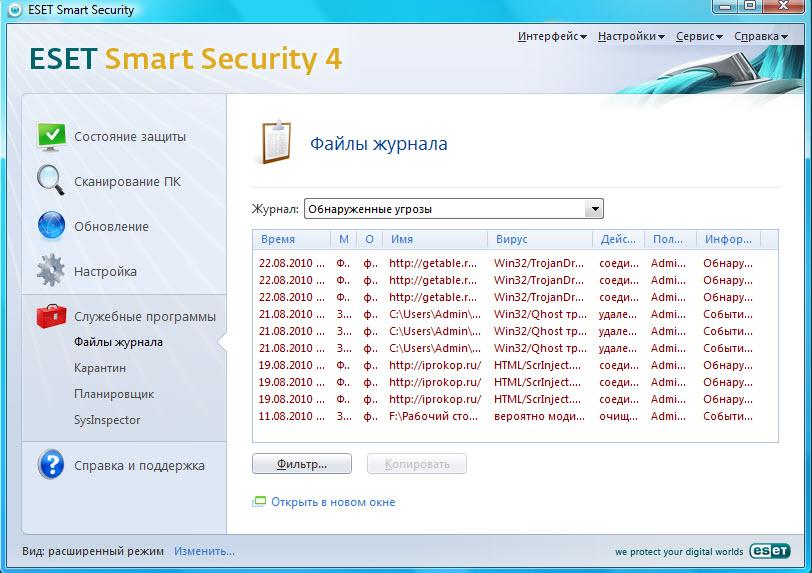Sort by the Пол... column header
This screenshot has height=573, width=812.
point(671,239)
